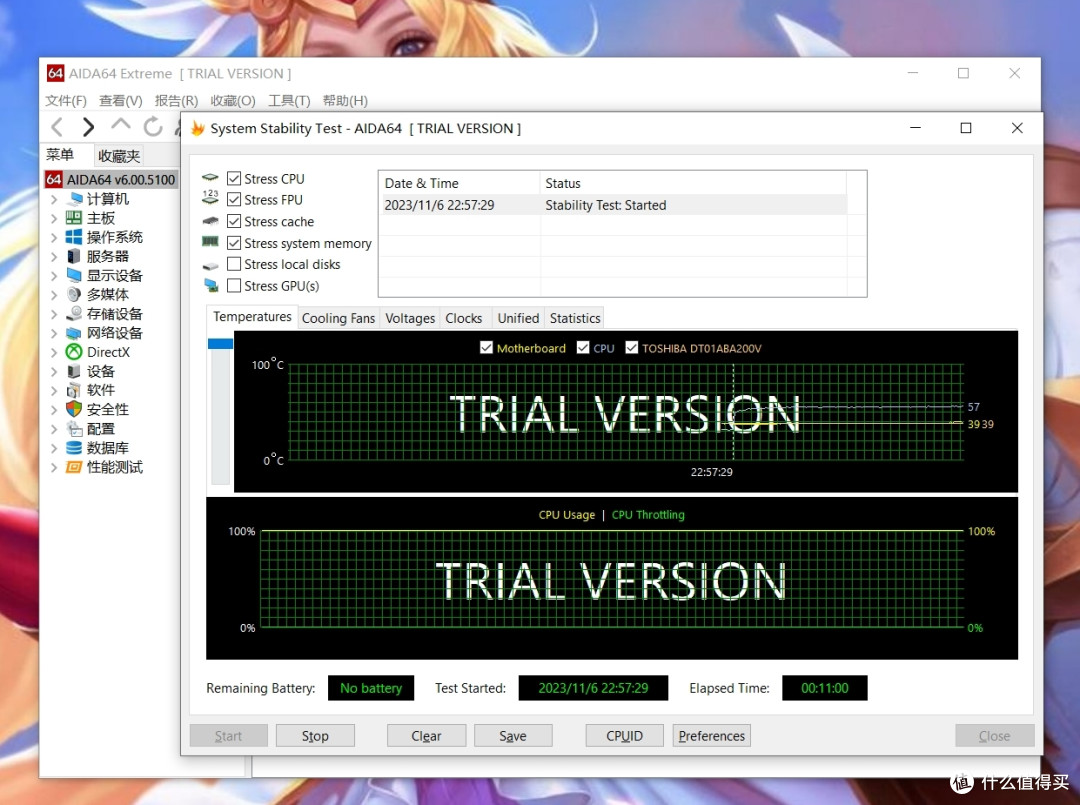Open the 文件(F) menu

66,101
